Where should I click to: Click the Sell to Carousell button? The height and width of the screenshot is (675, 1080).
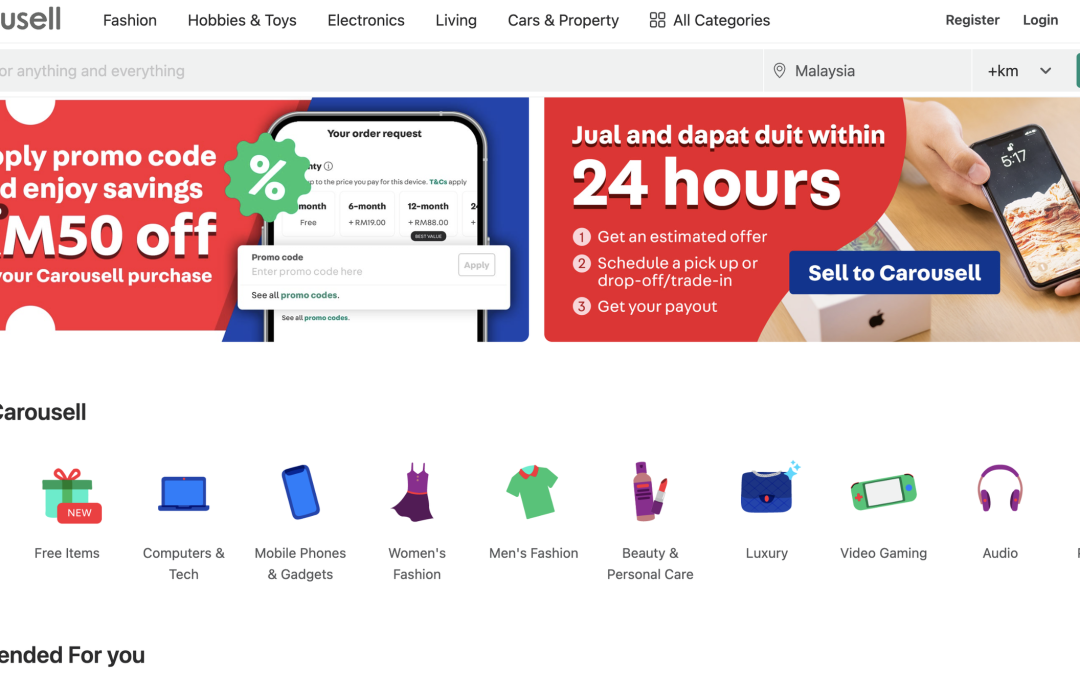pos(894,273)
